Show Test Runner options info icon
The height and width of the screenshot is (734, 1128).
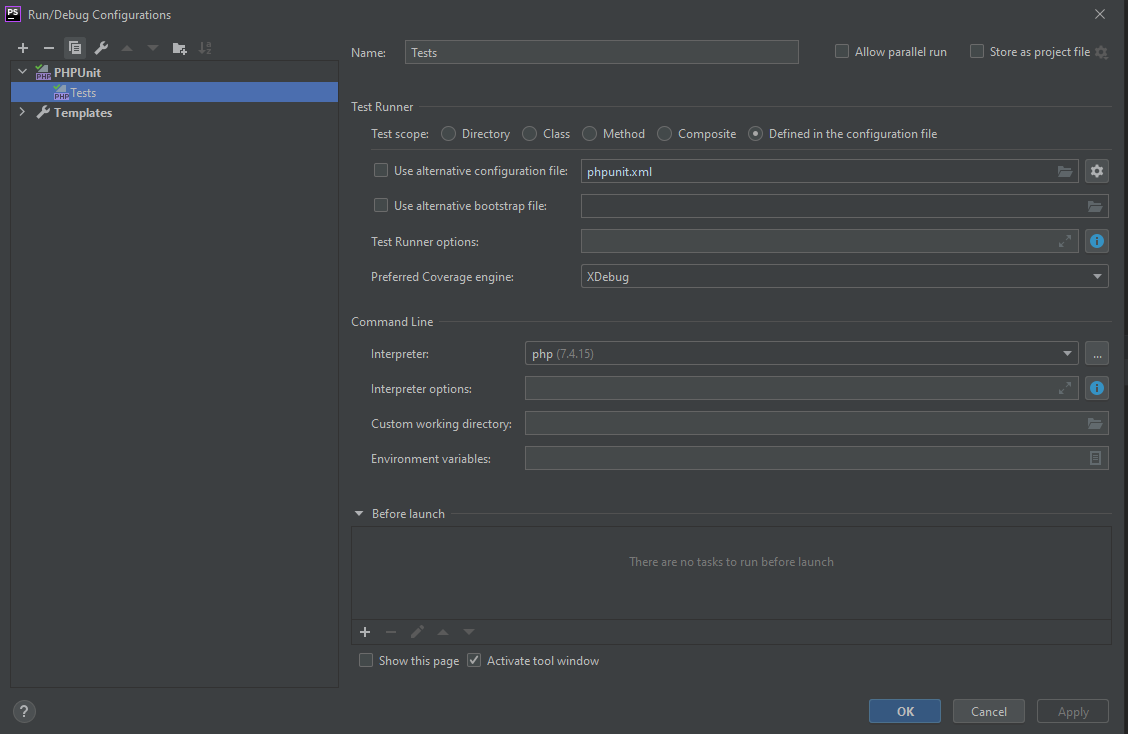pyautogui.click(x=1096, y=242)
